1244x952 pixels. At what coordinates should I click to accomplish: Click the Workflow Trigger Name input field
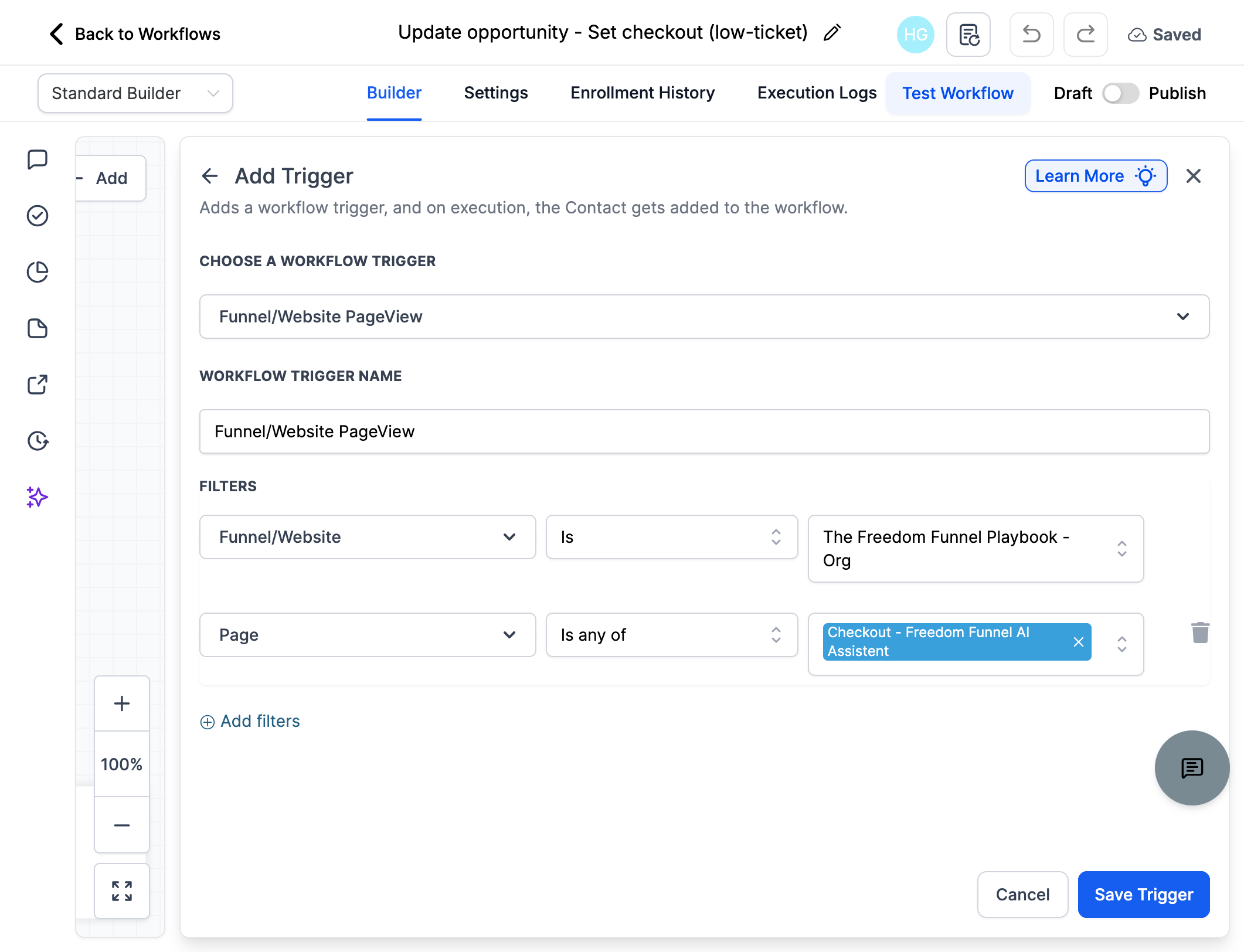[x=704, y=431]
